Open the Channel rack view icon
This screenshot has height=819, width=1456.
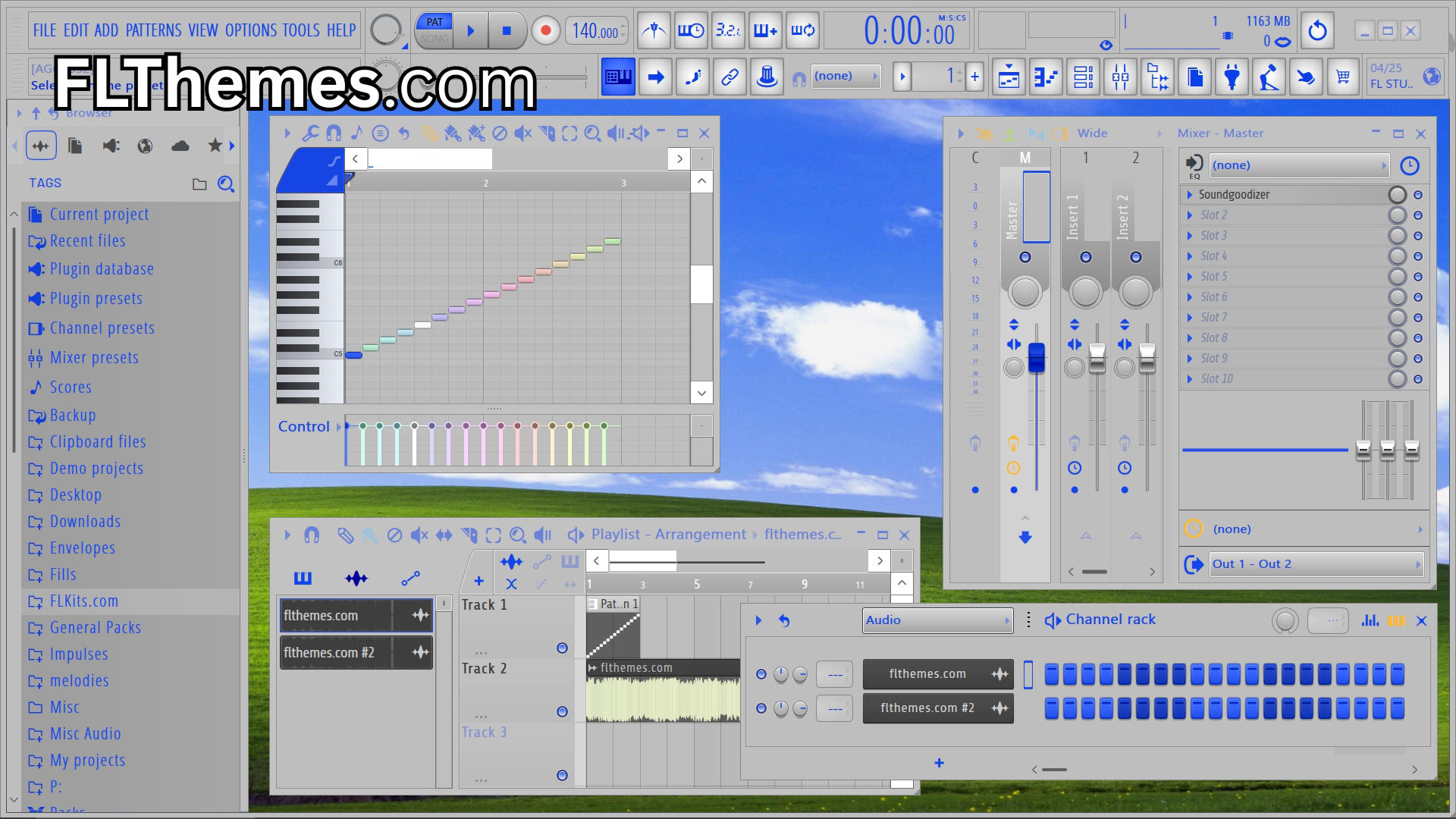tap(1083, 77)
